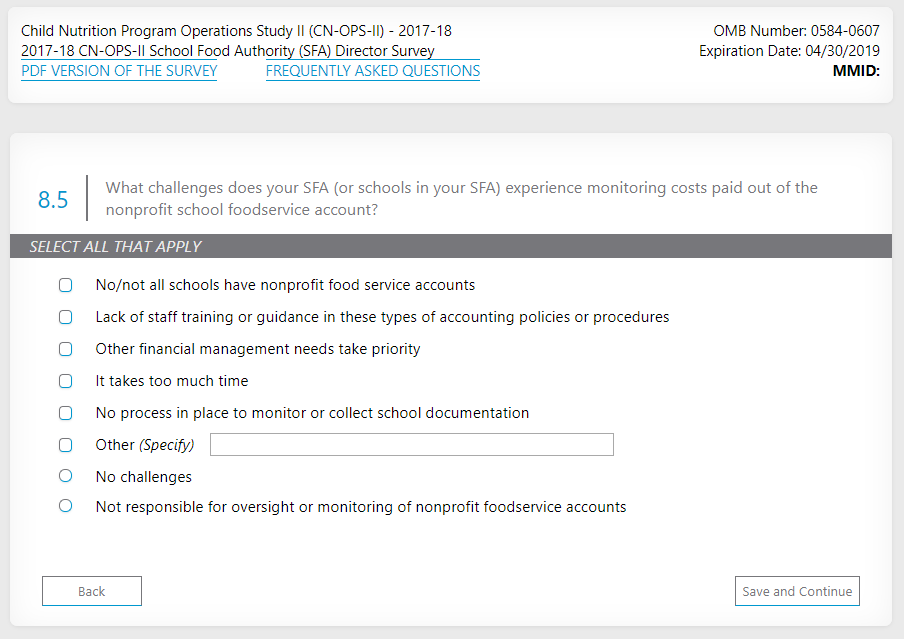The width and height of the screenshot is (904, 639).
Task: Open the PDF VERSION OF THE SURVEY link
Action: [x=119, y=71]
